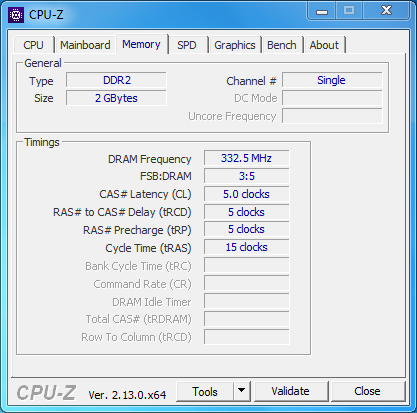Click the Size field showing 2 GBytes
This screenshot has width=417, height=413.
[116, 98]
